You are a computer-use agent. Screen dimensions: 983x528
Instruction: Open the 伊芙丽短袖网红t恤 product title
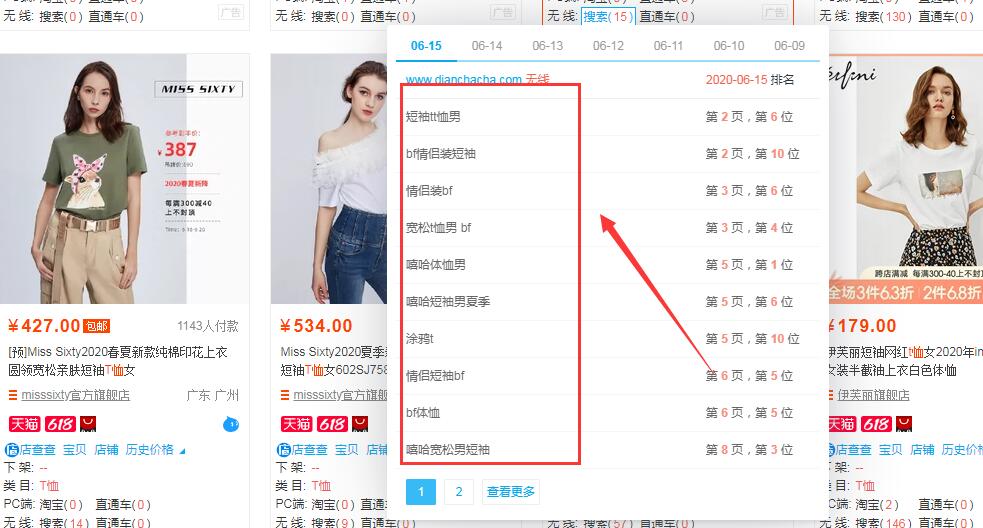click(905, 361)
